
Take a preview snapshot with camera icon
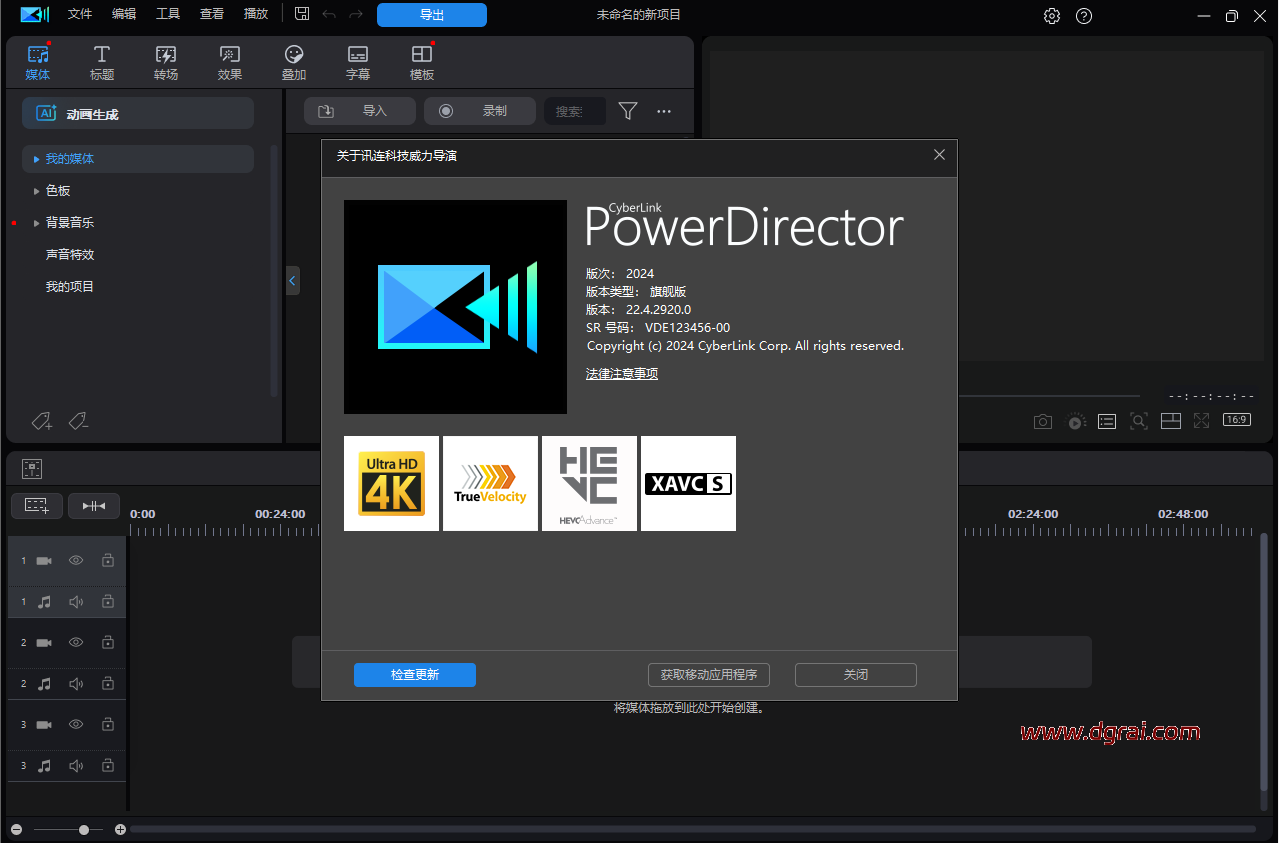coord(1043,421)
